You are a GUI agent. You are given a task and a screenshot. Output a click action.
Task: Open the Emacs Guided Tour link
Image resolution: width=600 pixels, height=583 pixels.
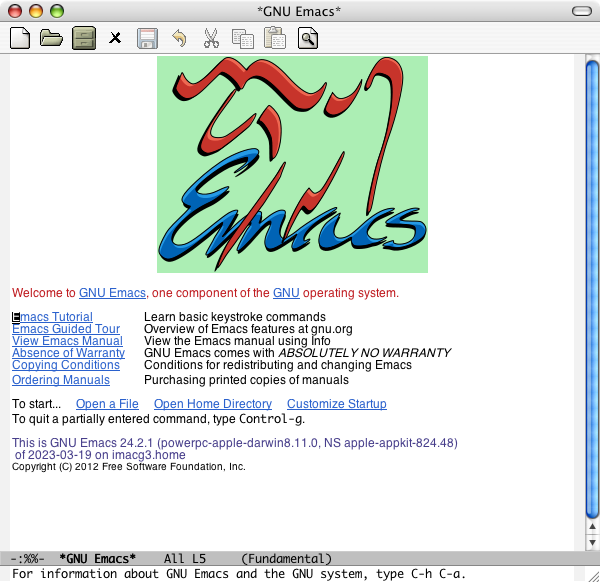click(66, 329)
